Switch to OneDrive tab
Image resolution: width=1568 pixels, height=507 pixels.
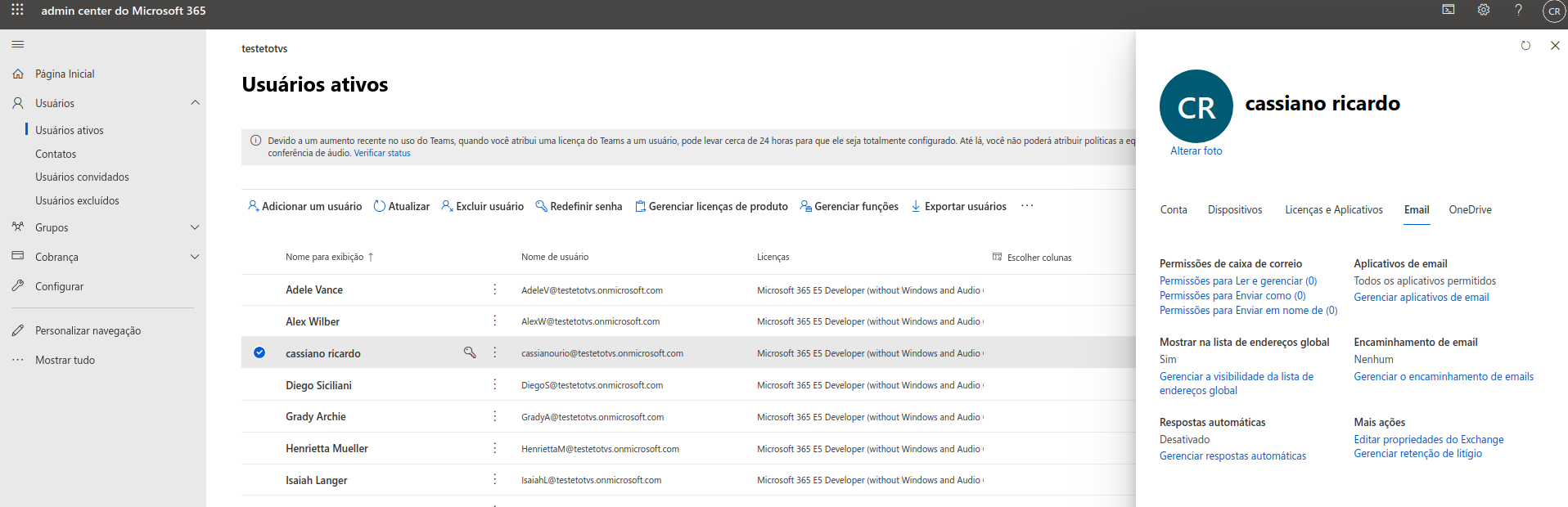pos(1470,209)
